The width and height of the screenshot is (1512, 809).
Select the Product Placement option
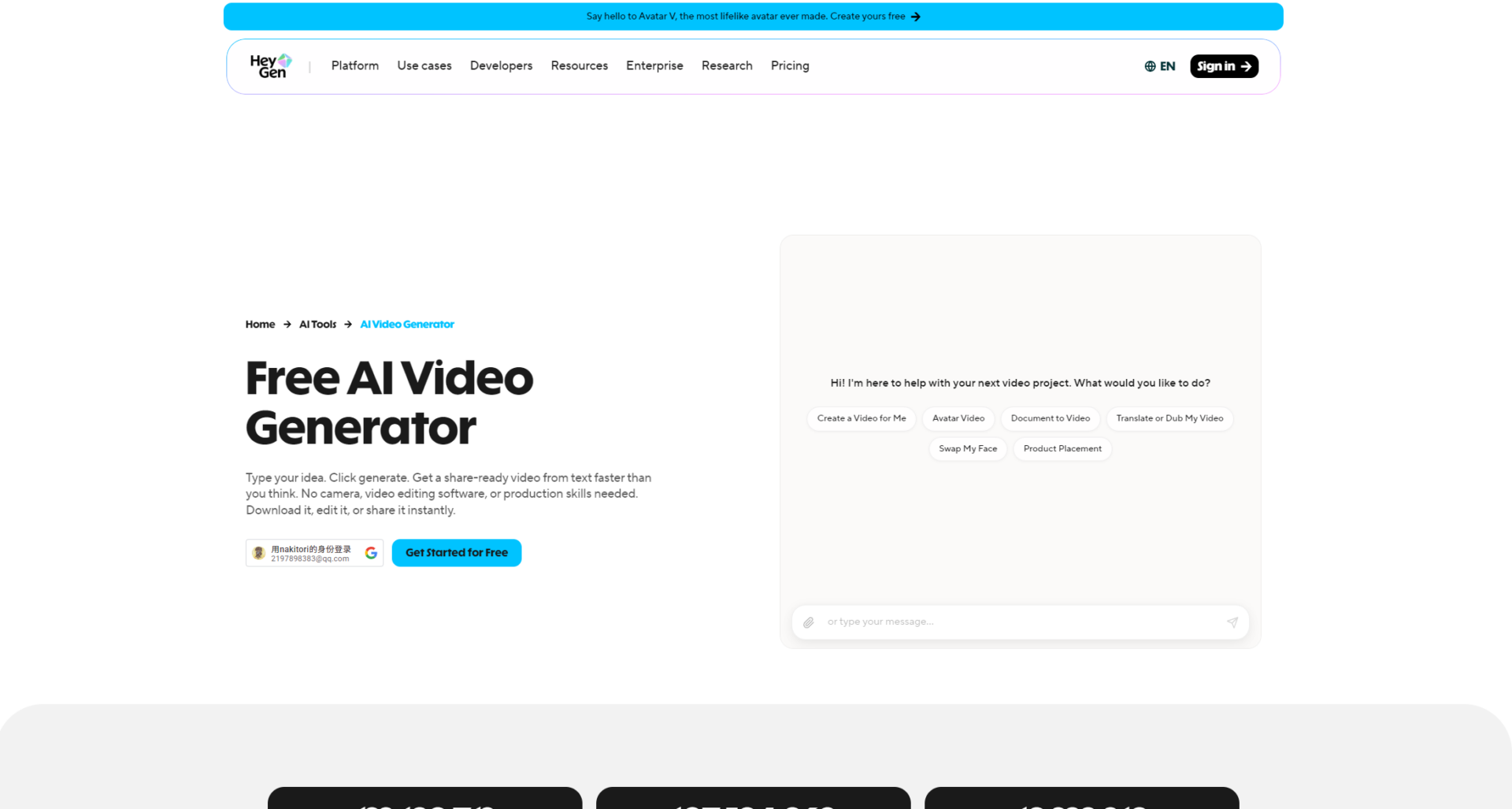[1062, 449]
